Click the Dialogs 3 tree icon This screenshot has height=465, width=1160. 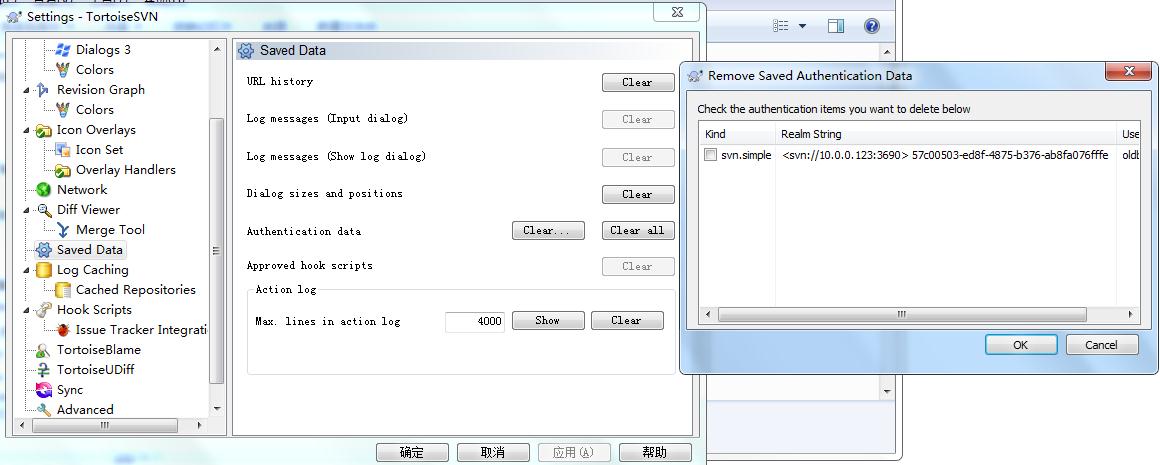coord(63,50)
